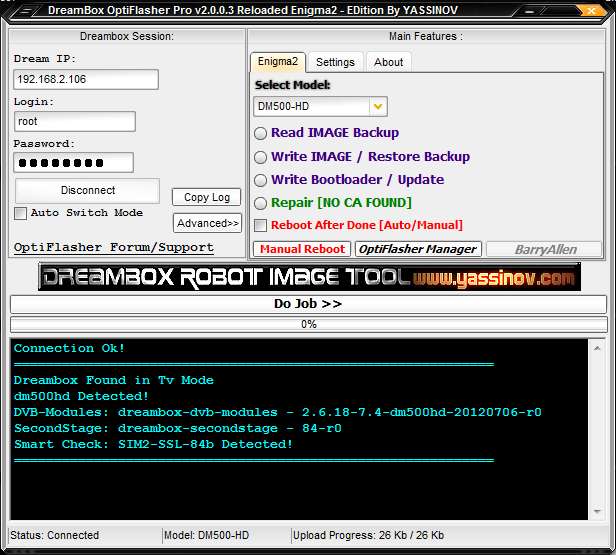Click the DM500-HD model combo box
616x555 pixels.
click(320, 106)
